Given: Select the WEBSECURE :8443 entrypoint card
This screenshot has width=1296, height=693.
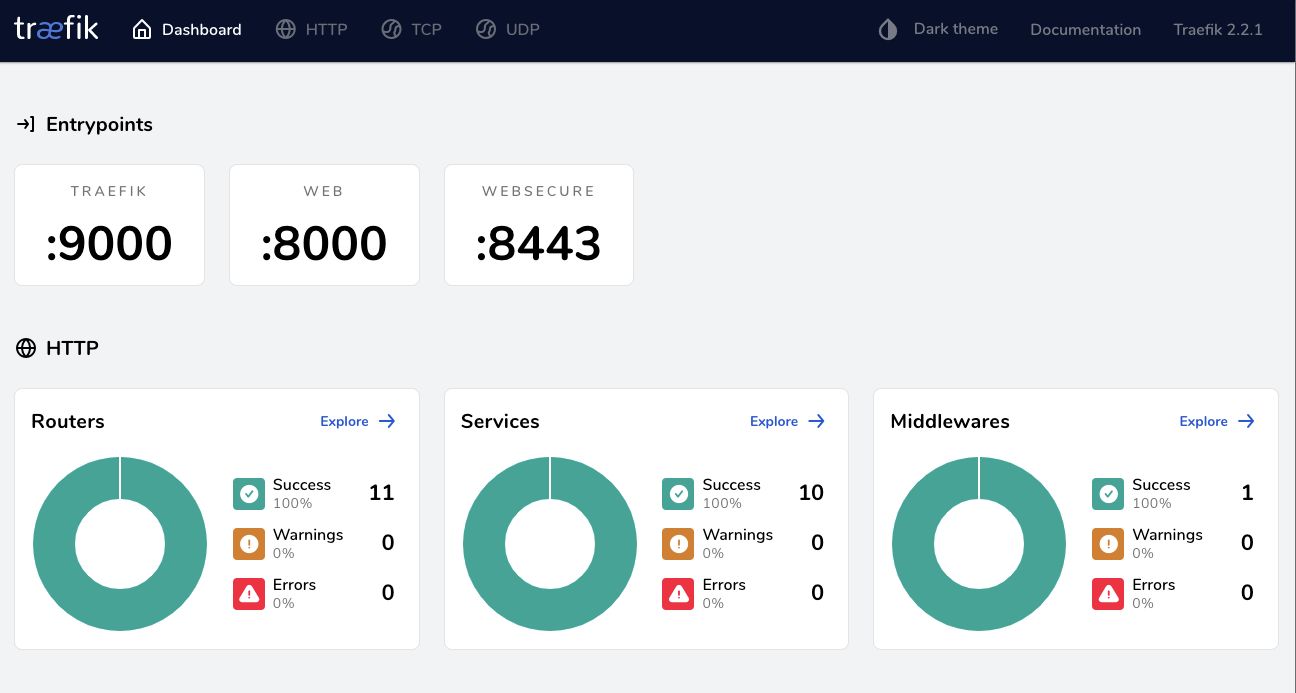Looking at the screenshot, I should (539, 225).
